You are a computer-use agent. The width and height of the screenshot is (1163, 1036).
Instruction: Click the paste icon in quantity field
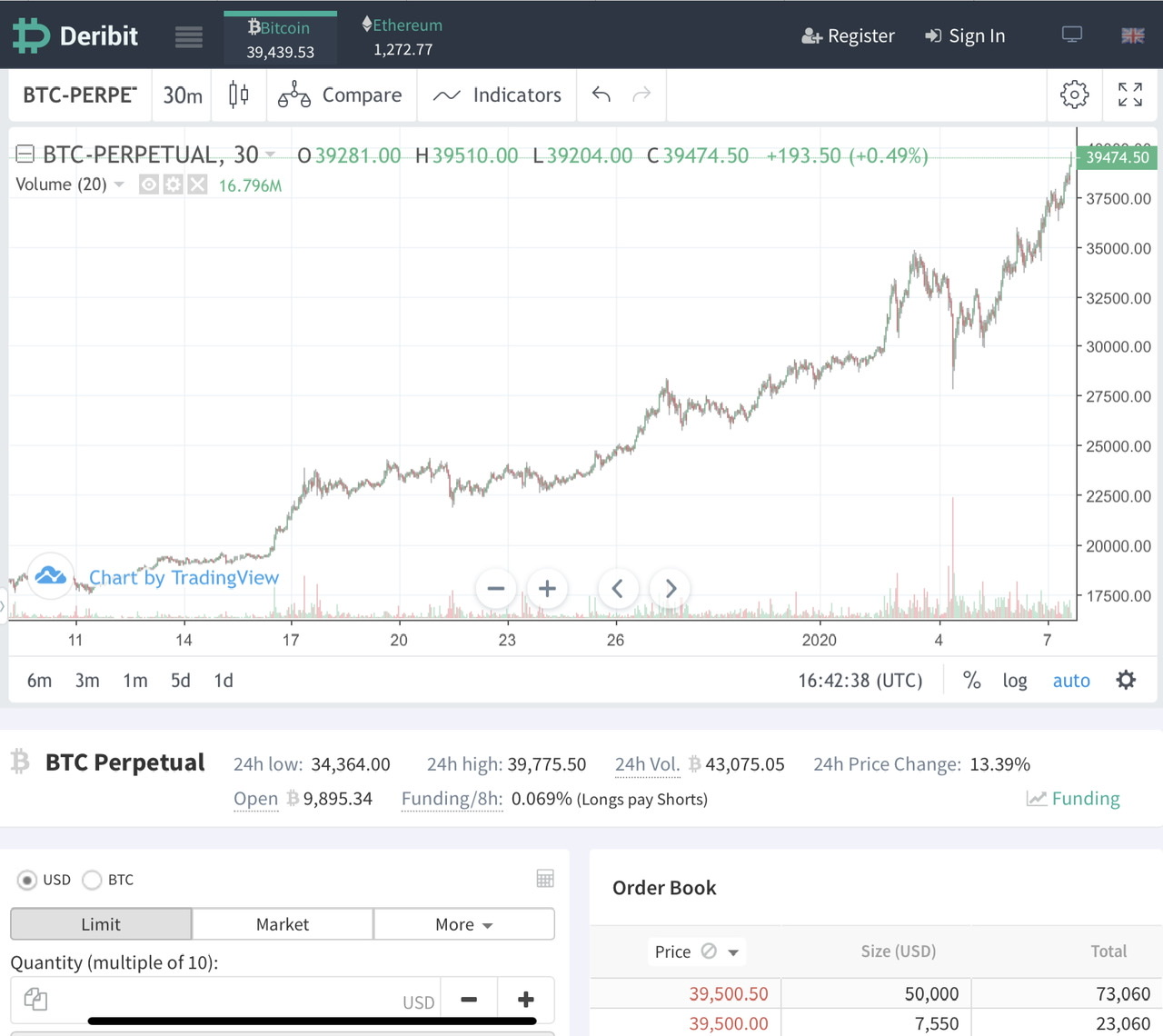point(35,1000)
